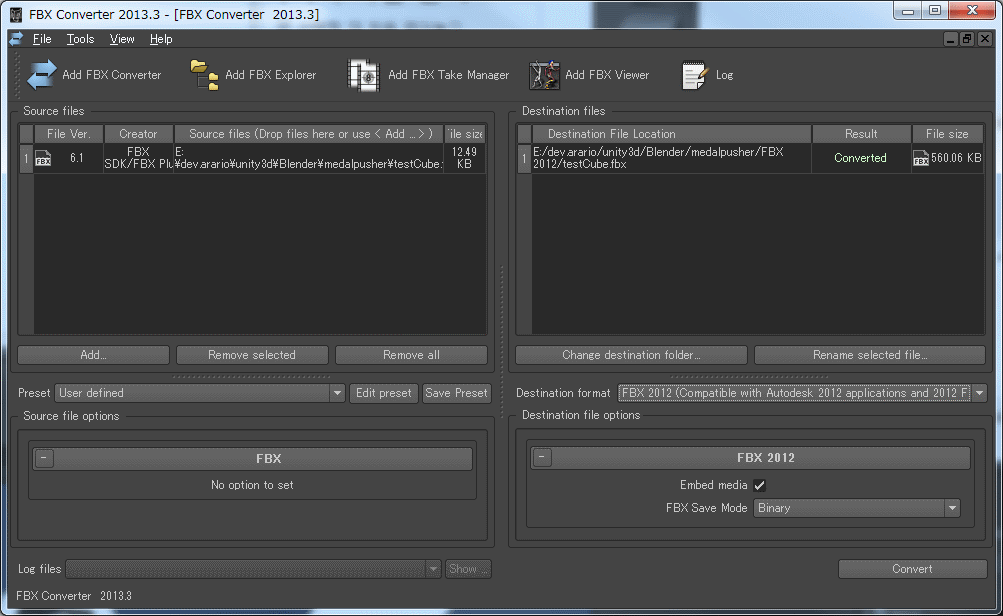Viewport: 1003px width, 616px height.
Task: Click the Remove all button
Action: tap(411, 355)
